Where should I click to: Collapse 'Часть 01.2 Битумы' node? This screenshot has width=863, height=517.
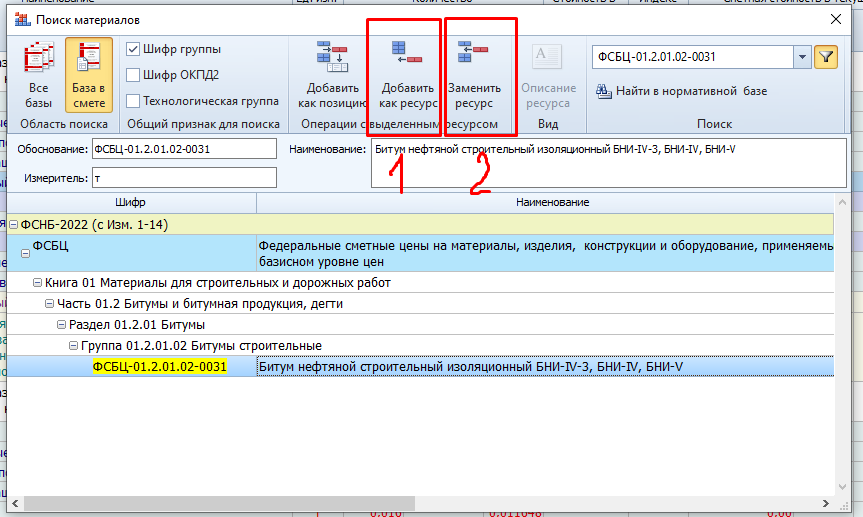point(49,304)
